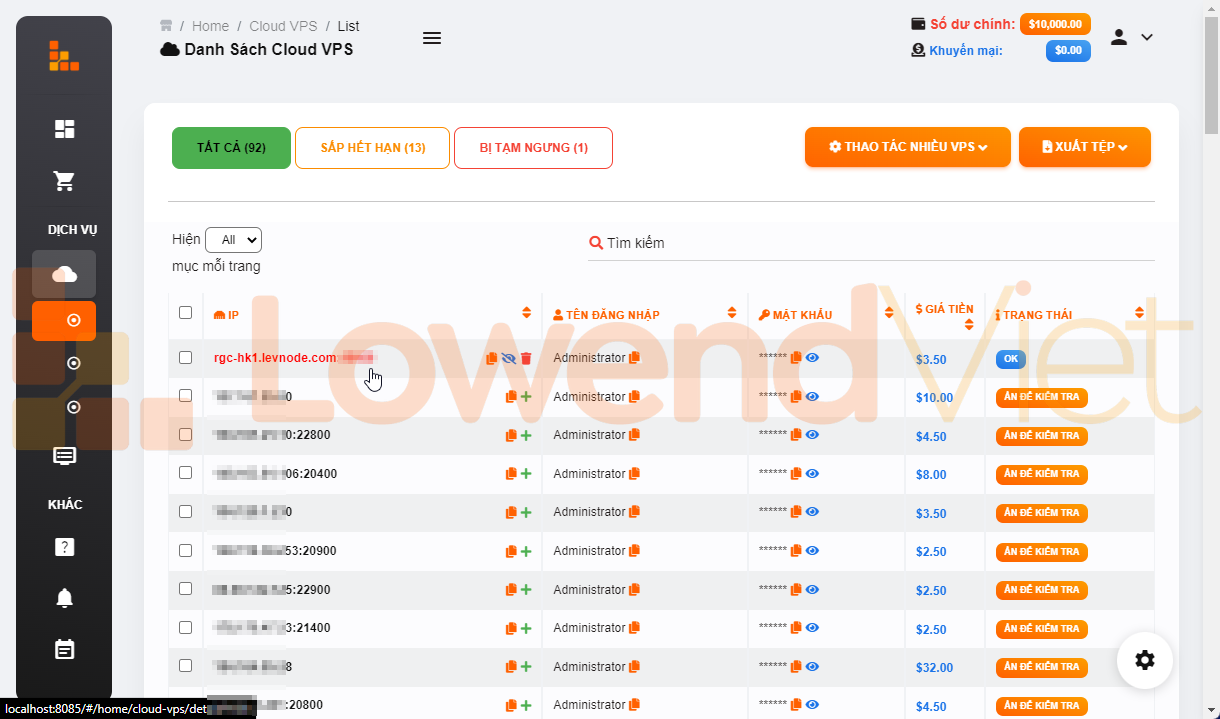Screen dimensions: 1220x719
Task: Reveal the first row password with eye icon
Action: click(x=812, y=358)
